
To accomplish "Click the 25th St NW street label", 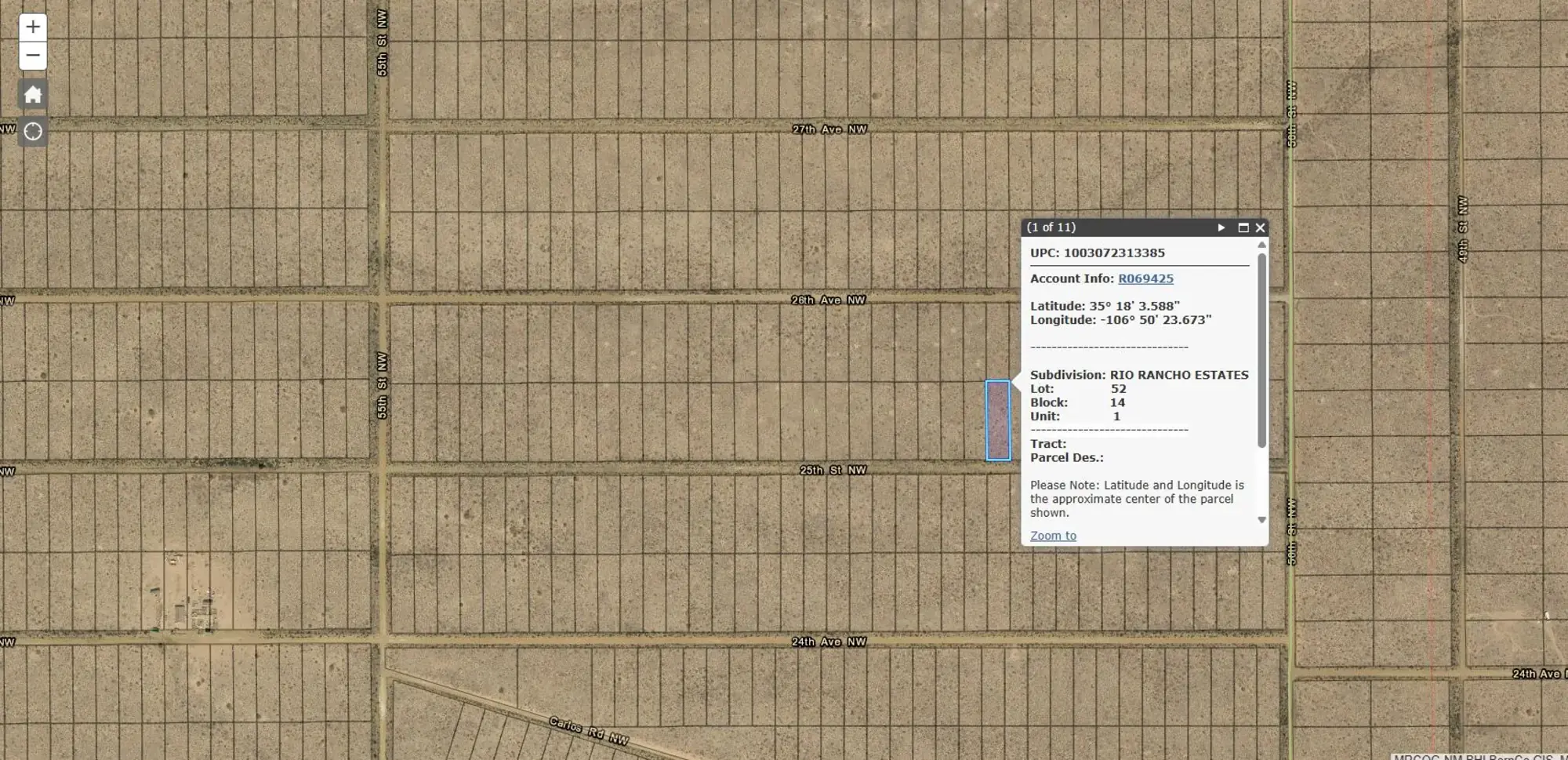I will (833, 471).
